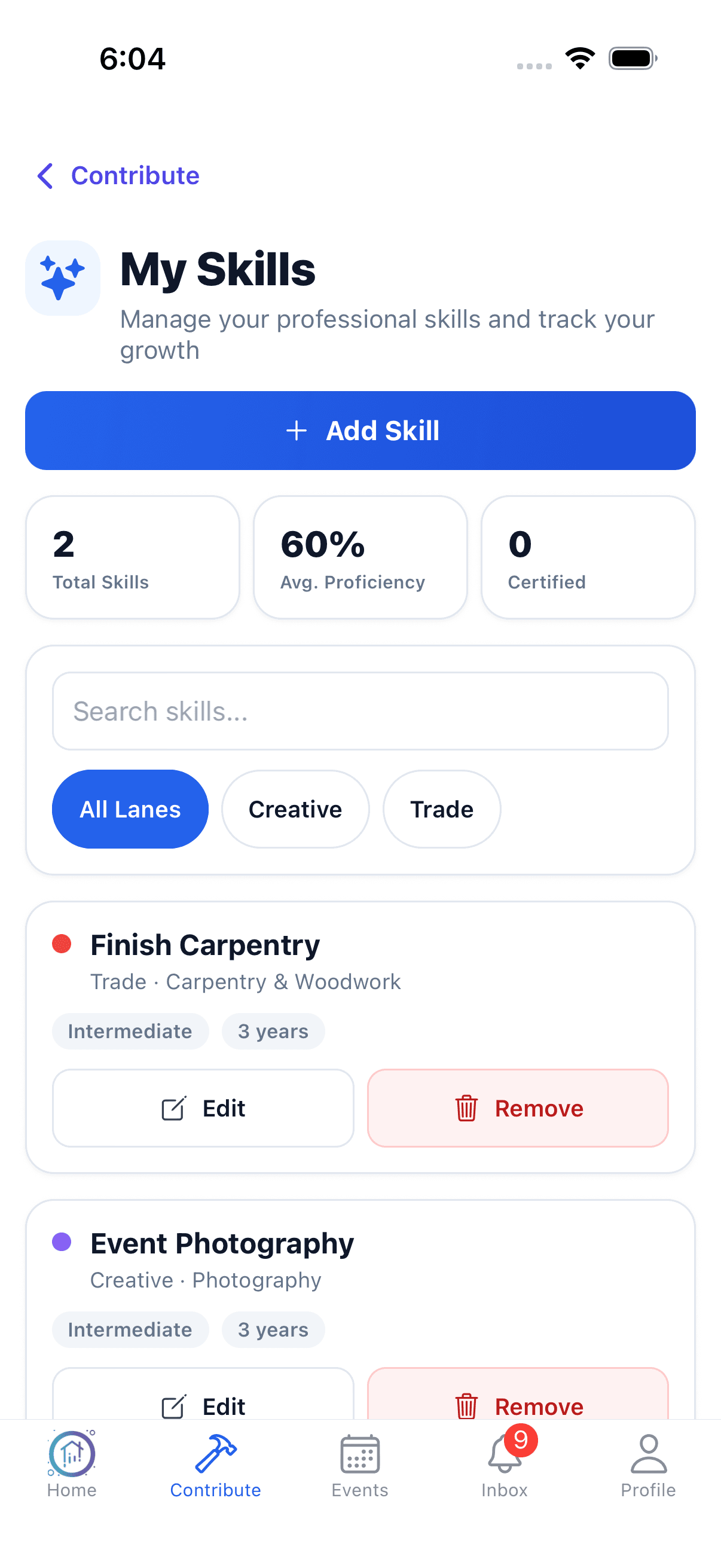Image resolution: width=721 pixels, height=1568 pixels.
Task: Filter skills by Trade lane
Action: (x=442, y=809)
